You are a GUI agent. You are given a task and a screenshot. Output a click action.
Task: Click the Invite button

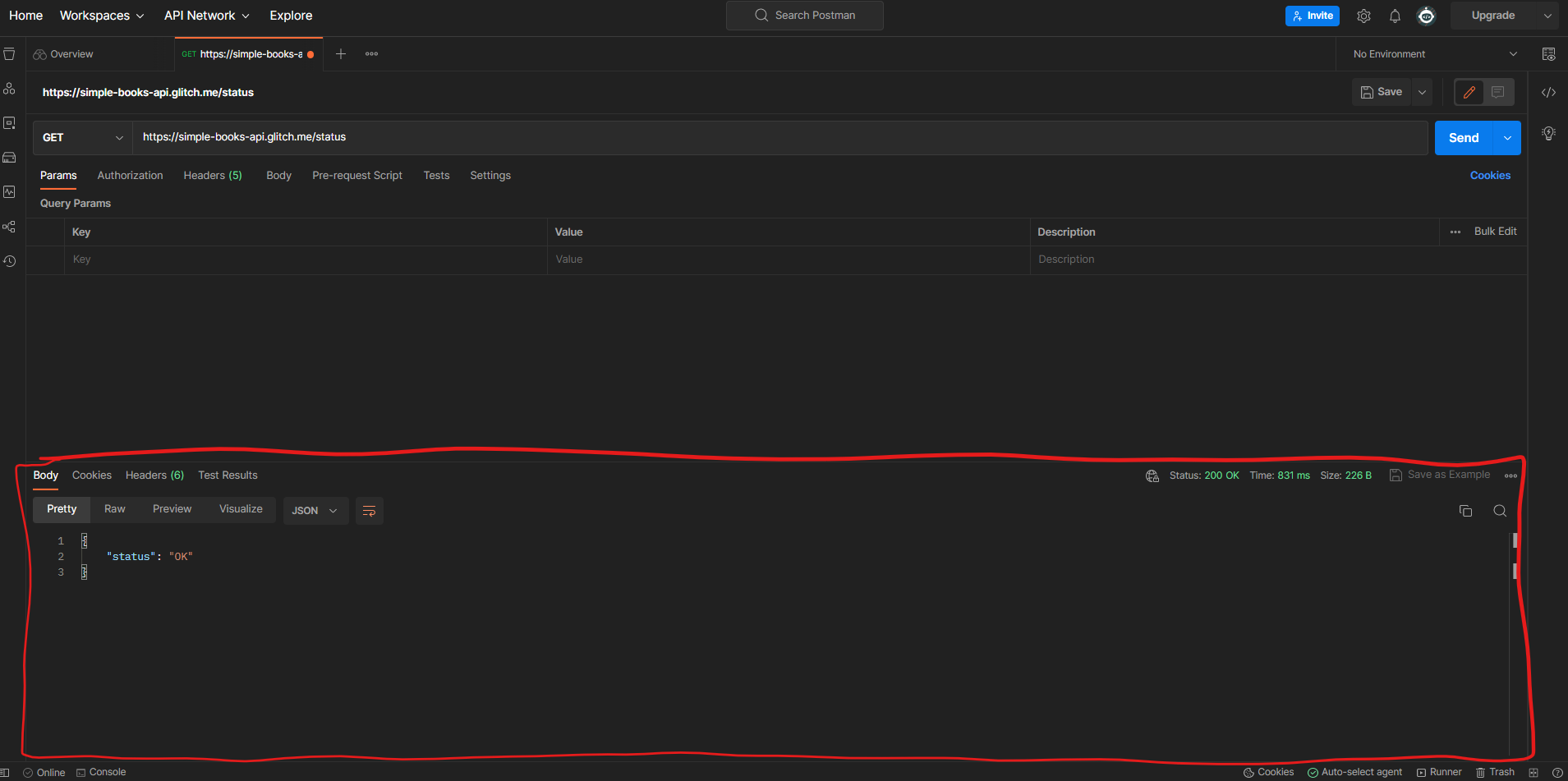pyautogui.click(x=1313, y=16)
